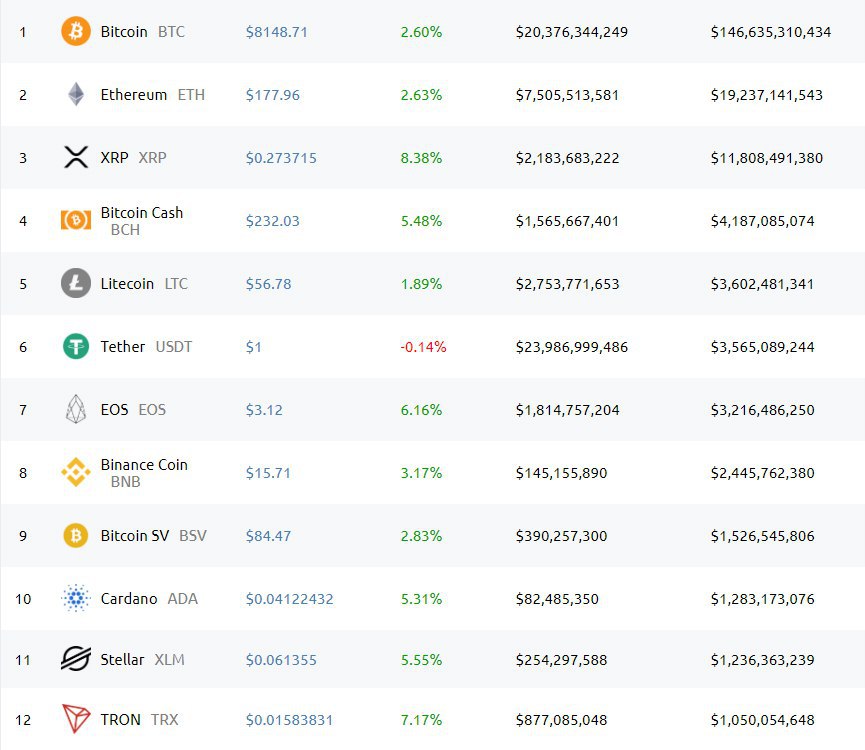
Task: Click the gray Litecoin logo icon
Action: 76,284
